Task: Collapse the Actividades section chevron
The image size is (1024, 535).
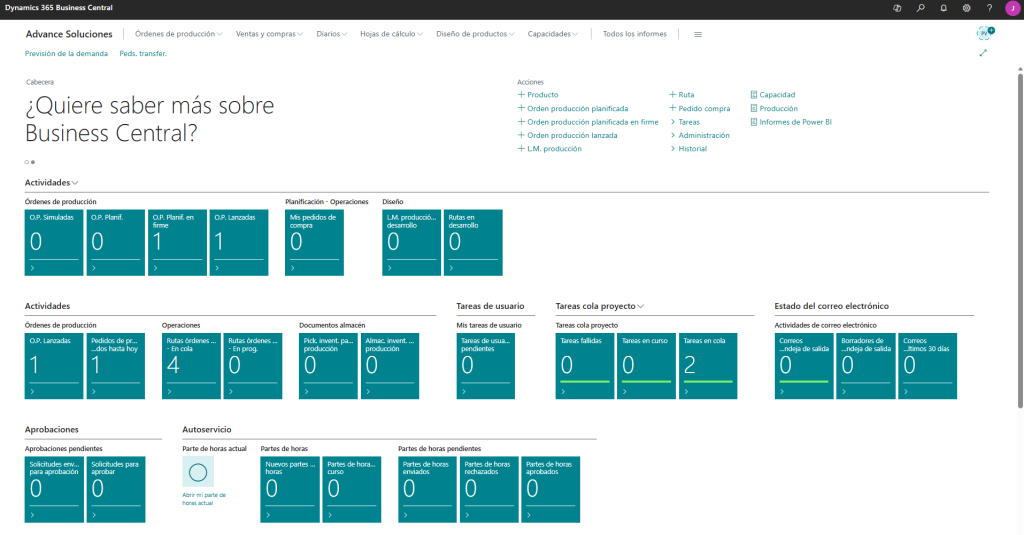Action: [76, 183]
